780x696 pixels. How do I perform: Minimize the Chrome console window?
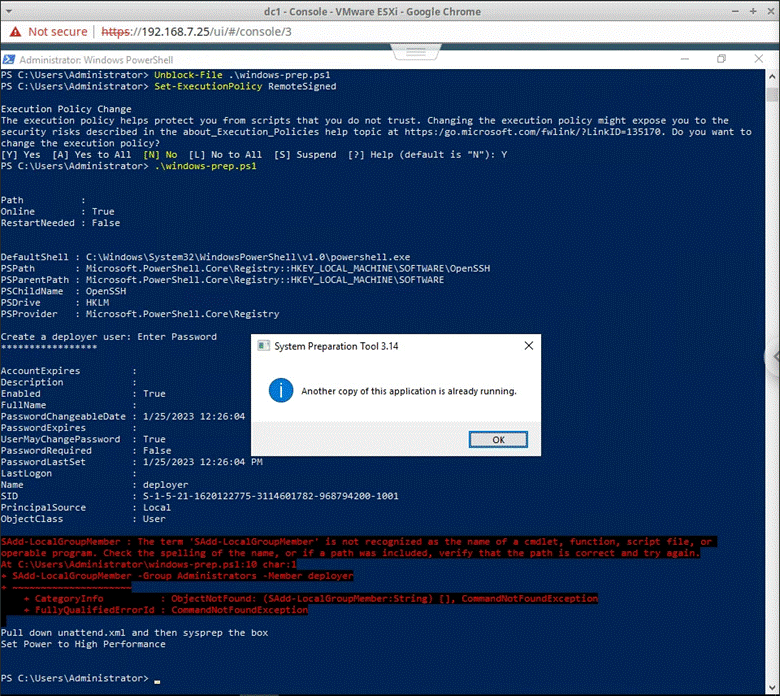(735, 11)
